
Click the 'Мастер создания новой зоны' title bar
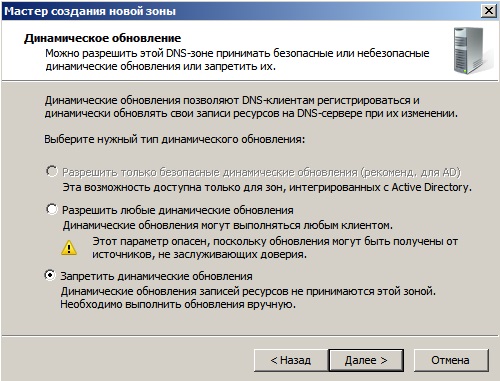coord(250,11)
